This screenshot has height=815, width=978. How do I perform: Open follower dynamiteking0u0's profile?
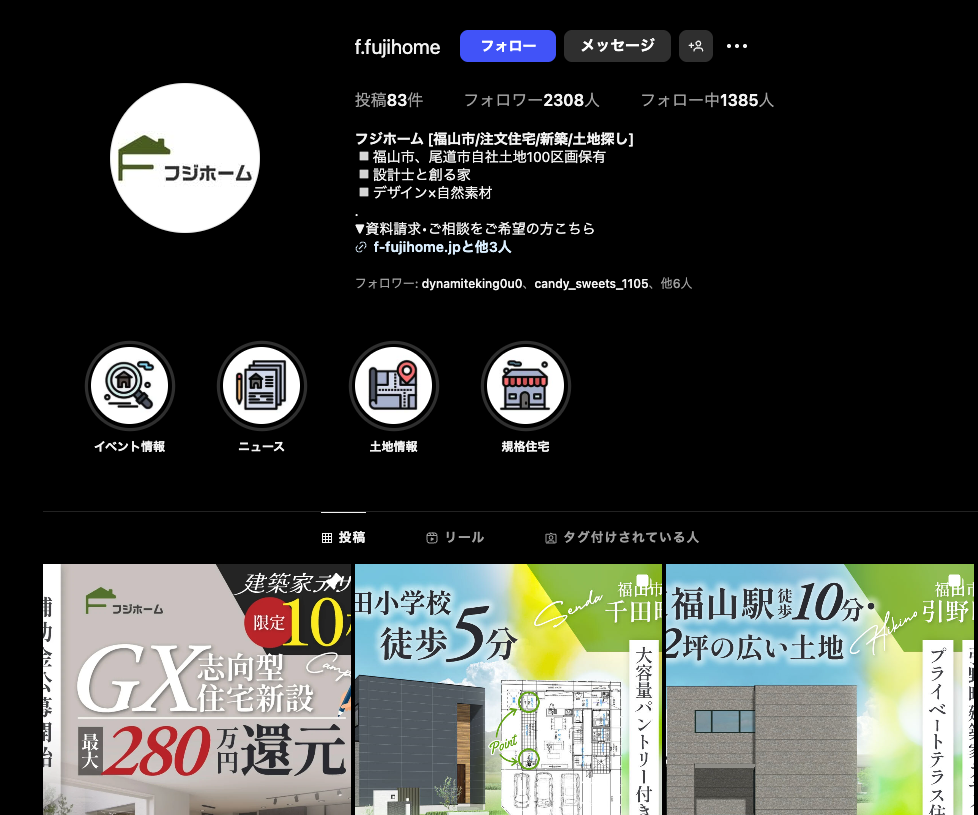pyautogui.click(x=472, y=284)
